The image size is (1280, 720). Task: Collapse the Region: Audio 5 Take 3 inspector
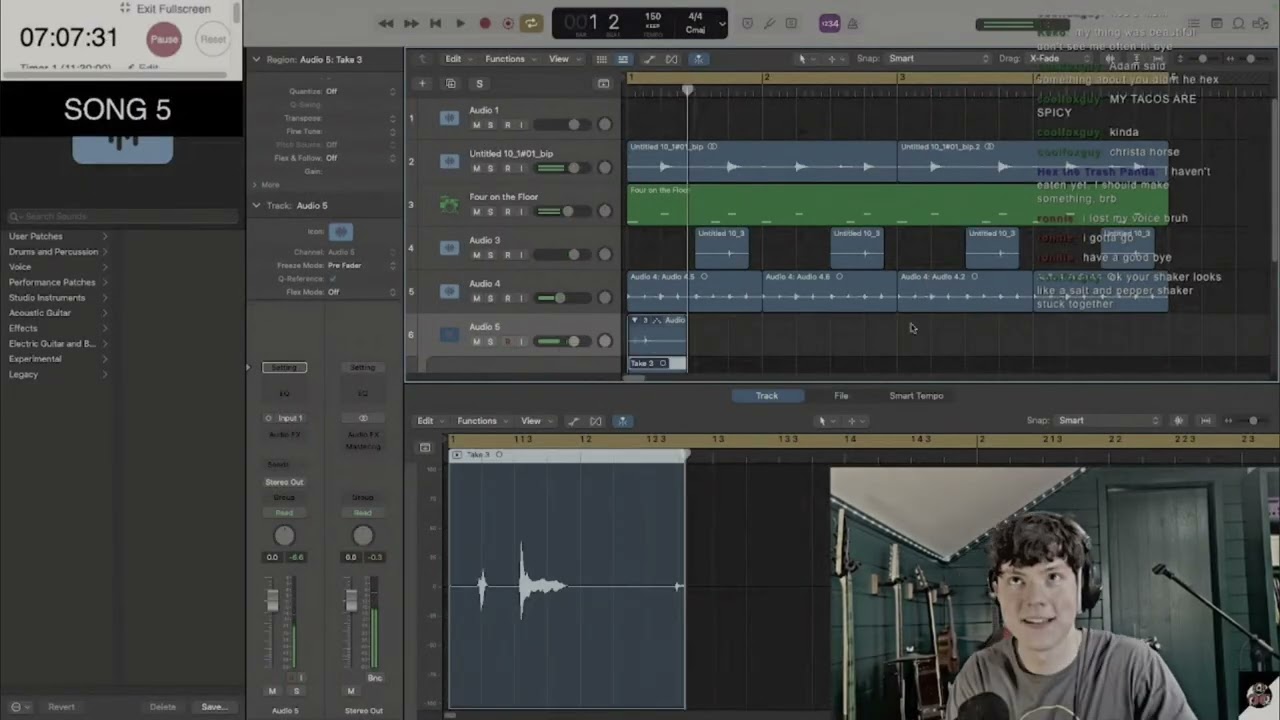256,59
